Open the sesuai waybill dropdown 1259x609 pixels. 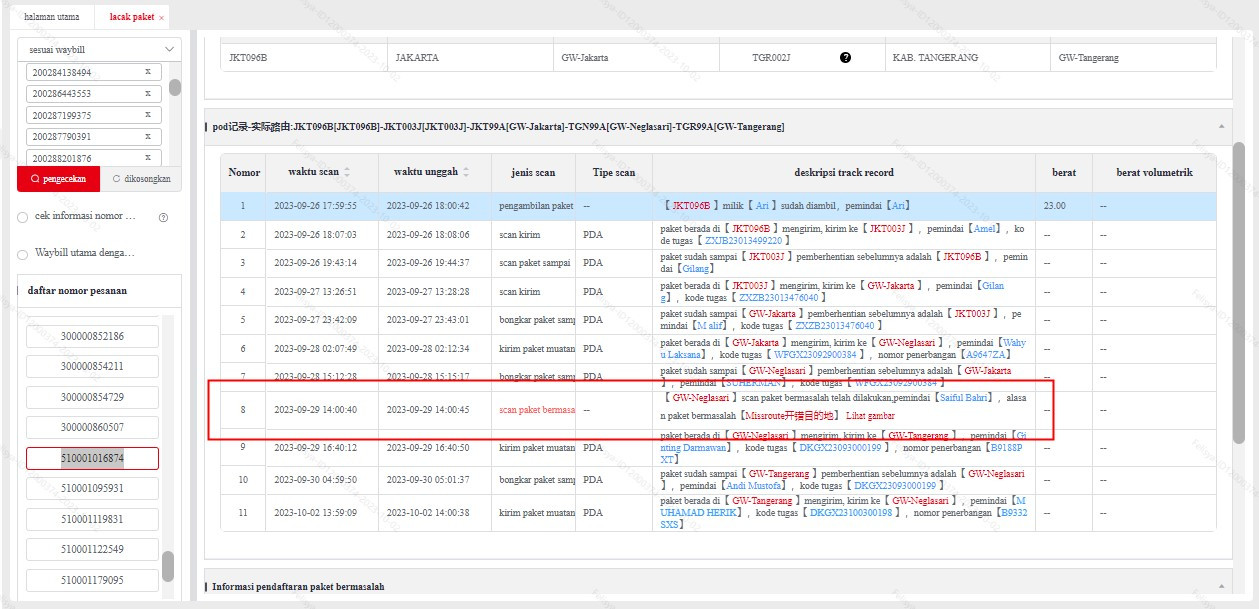point(100,49)
